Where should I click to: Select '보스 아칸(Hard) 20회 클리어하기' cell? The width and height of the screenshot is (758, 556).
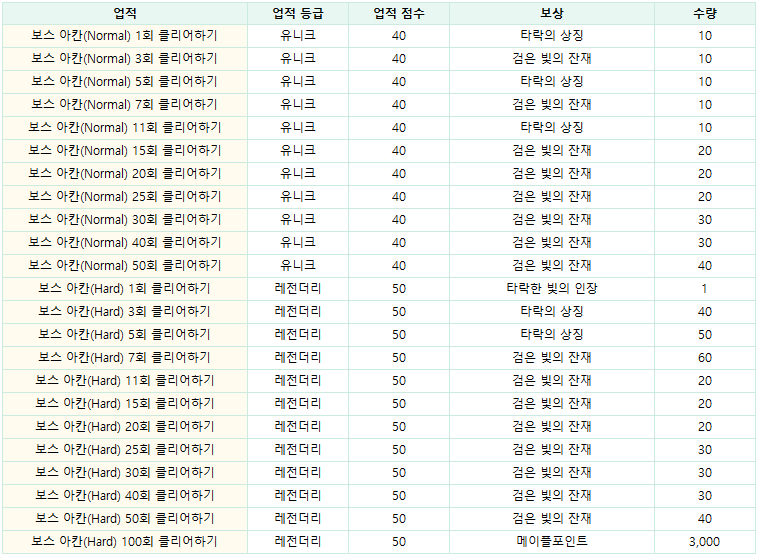pos(125,426)
